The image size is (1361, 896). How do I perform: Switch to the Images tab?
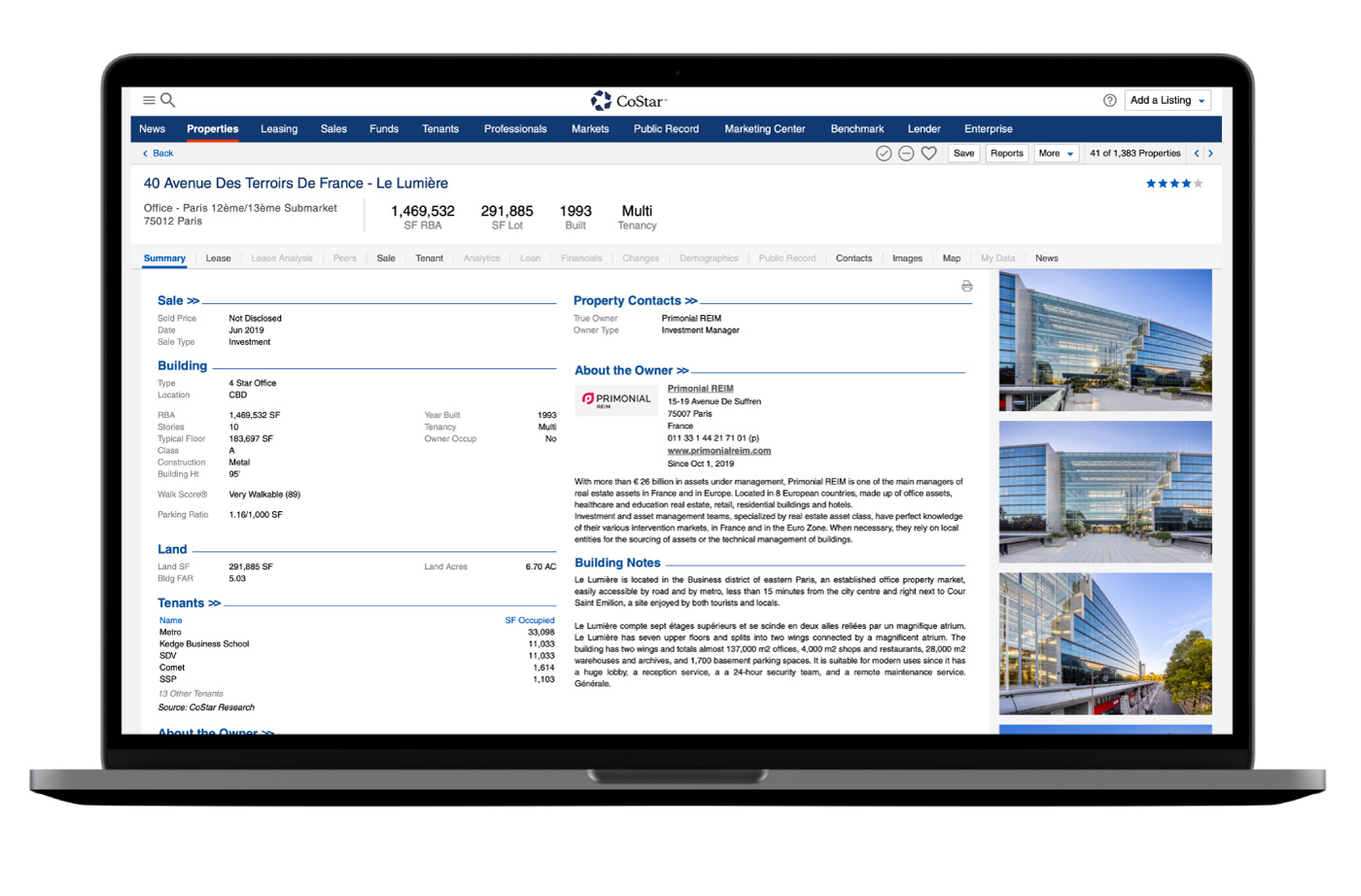coord(907,258)
